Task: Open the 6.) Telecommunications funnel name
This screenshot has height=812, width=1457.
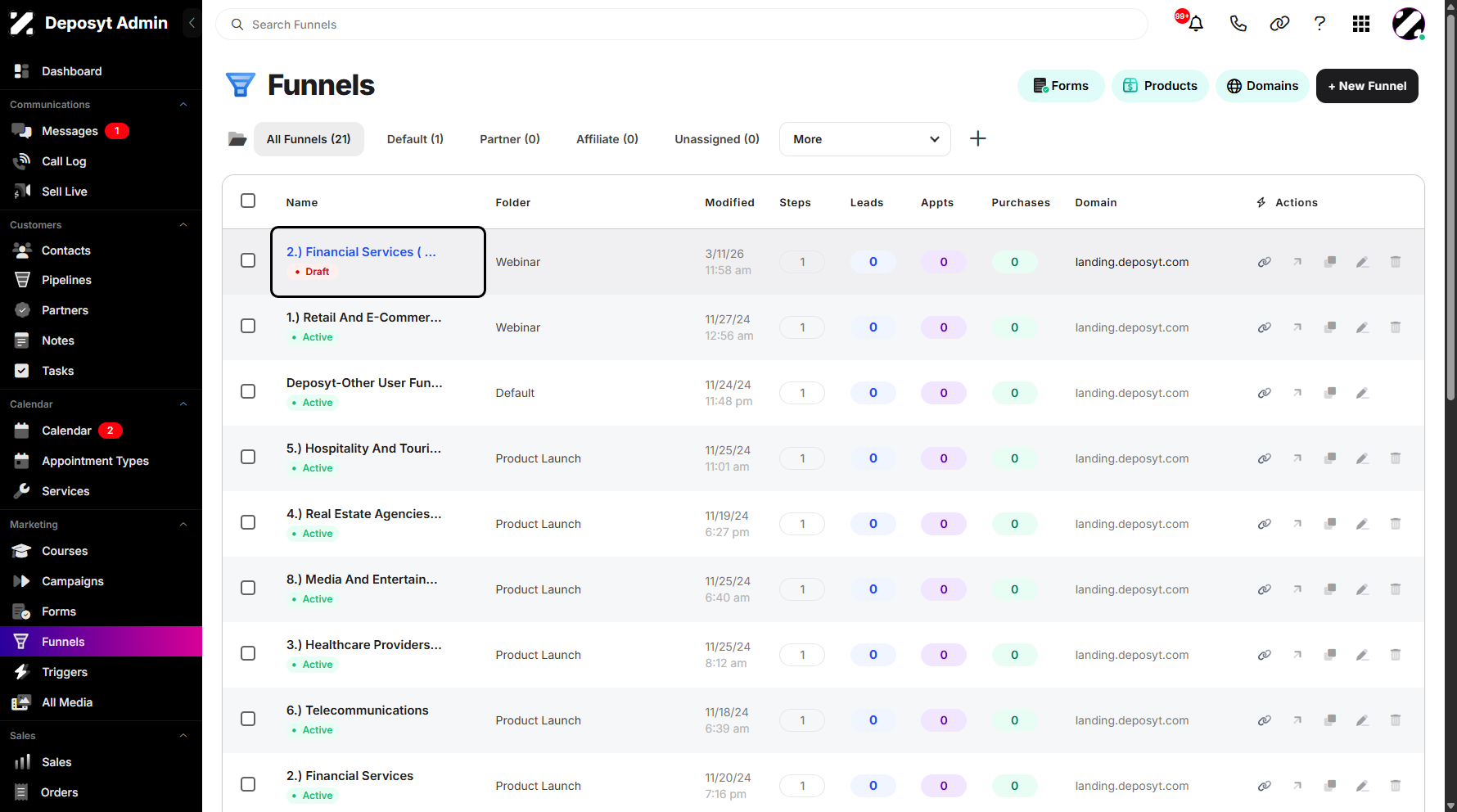Action: [358, 710]
